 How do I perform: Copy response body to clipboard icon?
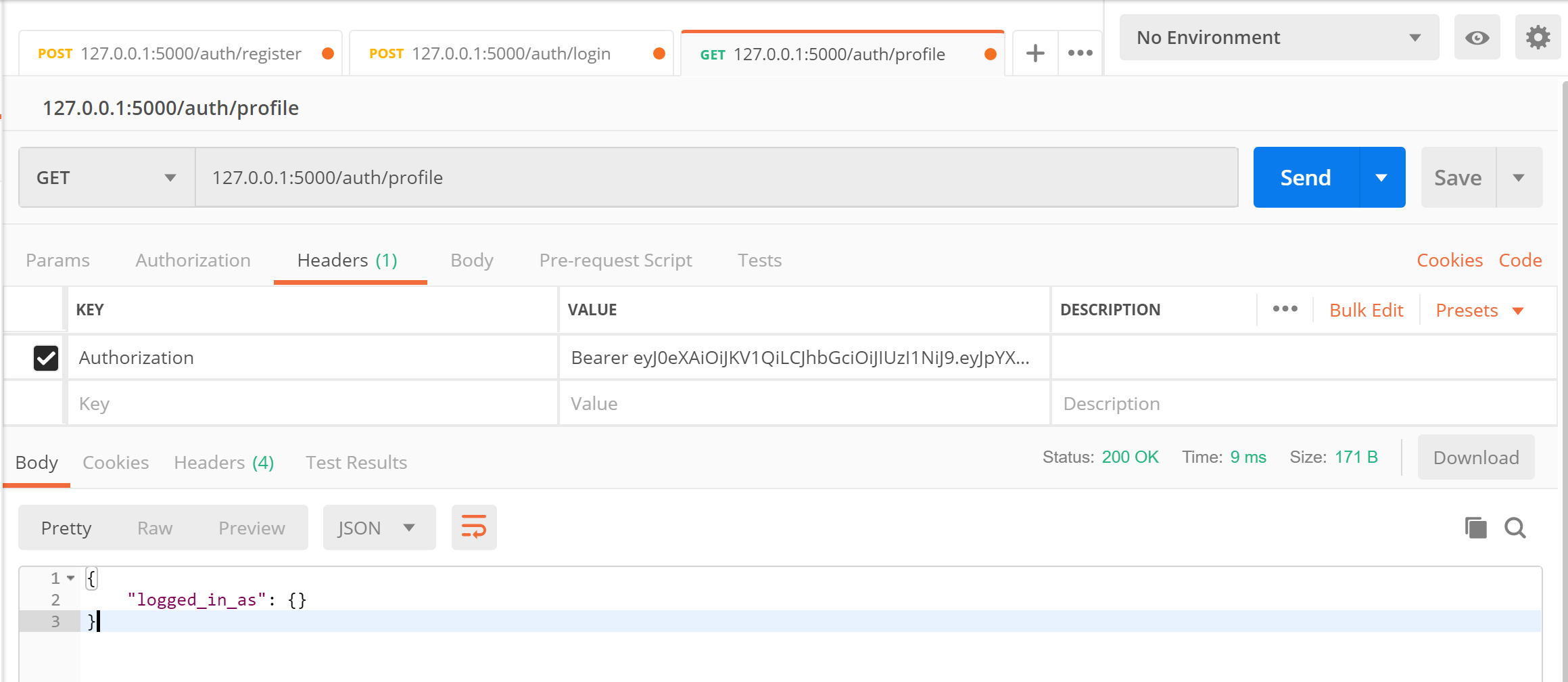point(1475,528)
